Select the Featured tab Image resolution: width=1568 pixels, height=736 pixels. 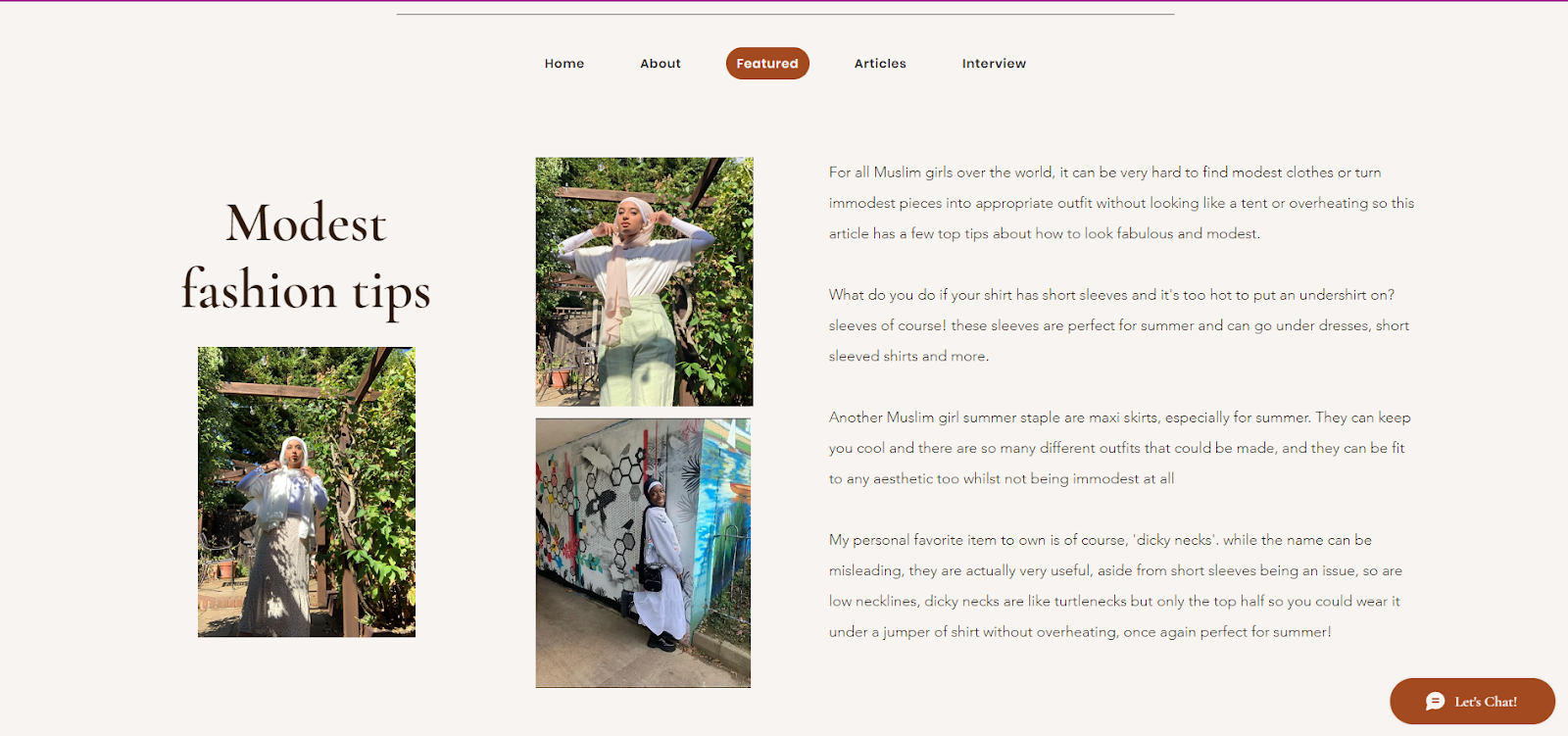click(x=767, y=64)
